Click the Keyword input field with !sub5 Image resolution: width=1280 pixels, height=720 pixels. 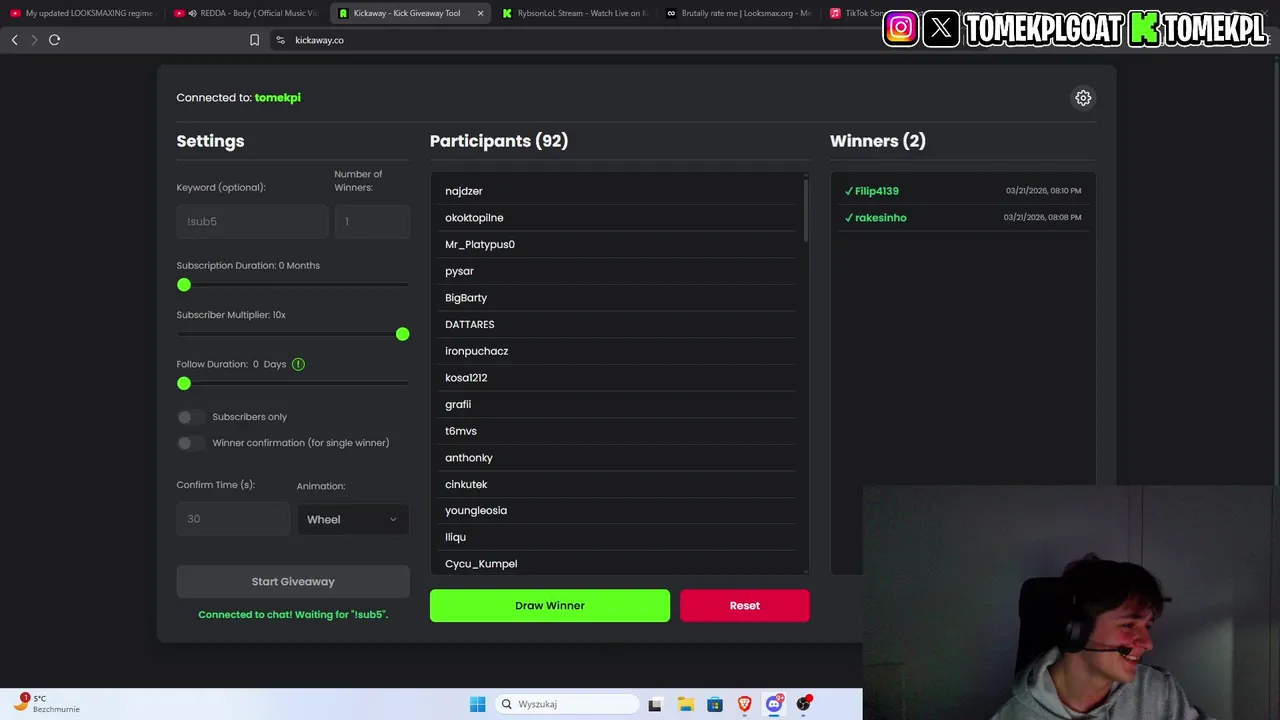(252, 221)
